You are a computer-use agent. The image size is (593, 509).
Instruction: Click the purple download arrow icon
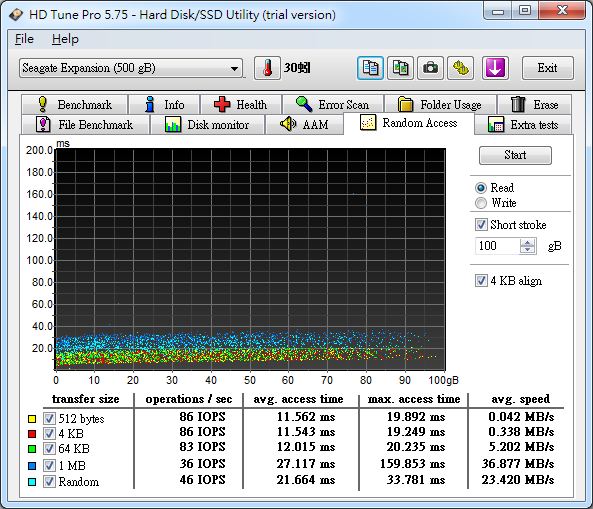[495, 68]
